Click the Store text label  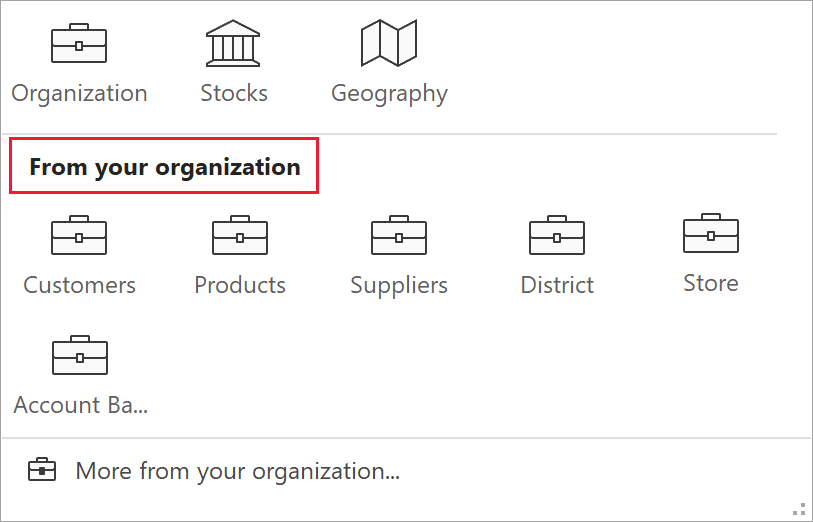pyautogui.click(x=711, y=283)
